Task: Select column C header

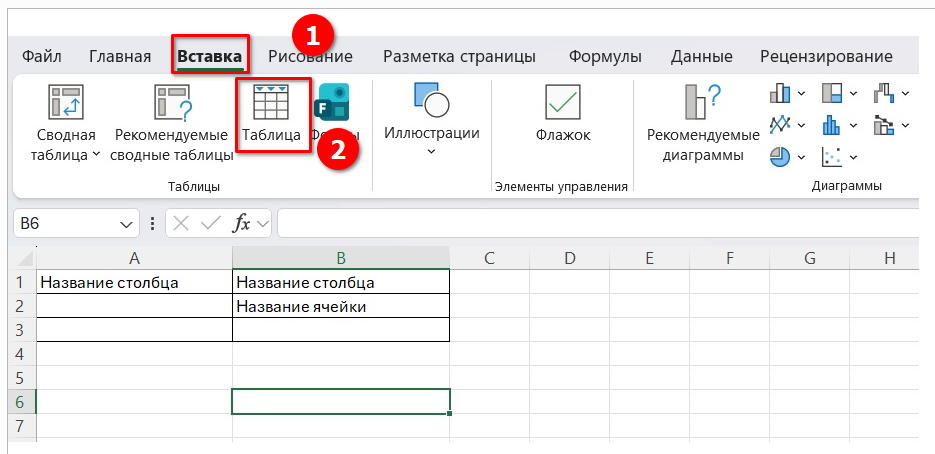Action: pos(490,258)
